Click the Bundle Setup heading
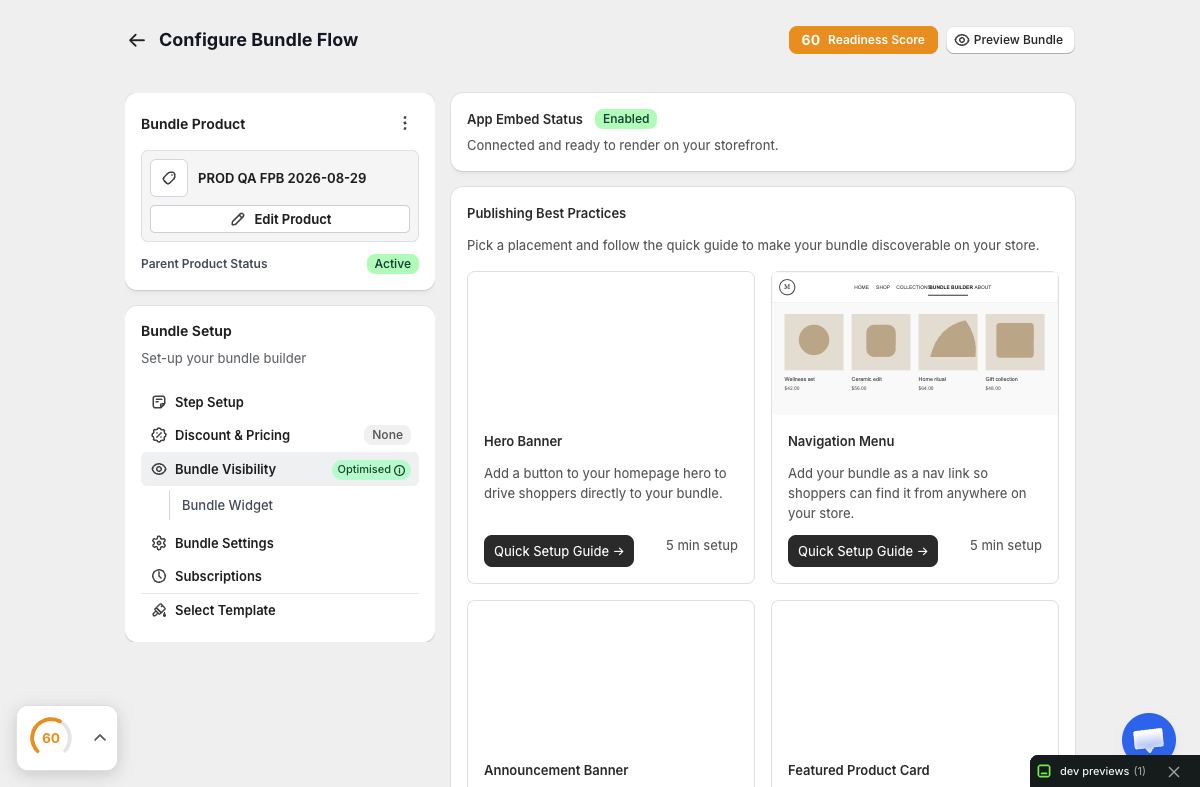 (x=186, y=331)
